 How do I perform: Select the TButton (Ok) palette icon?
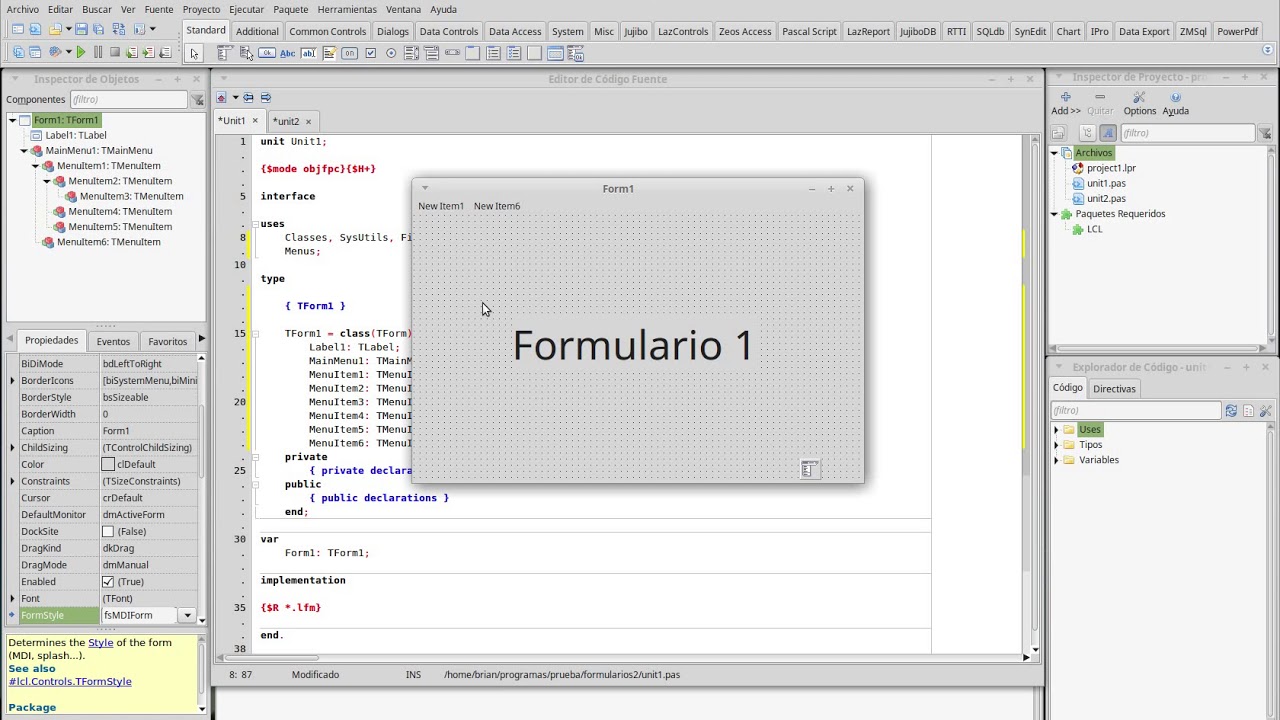pyautogui.click(x=267, y=53)
